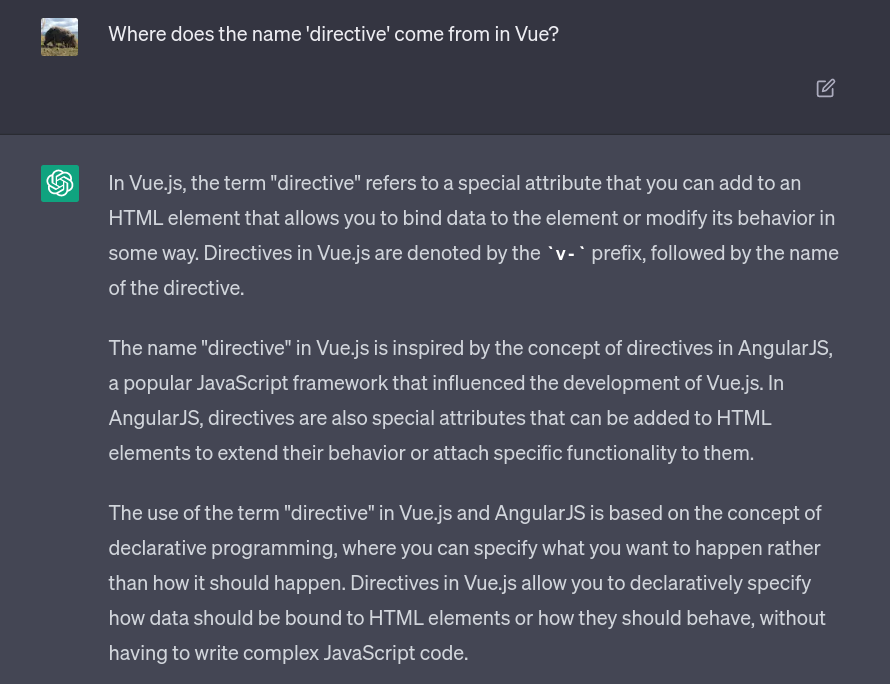890x684 pixels.
Task: Click the paragraph starting "The name "directive" in Vue.js"
Action: pyautogui.click(x=470, y=400)
